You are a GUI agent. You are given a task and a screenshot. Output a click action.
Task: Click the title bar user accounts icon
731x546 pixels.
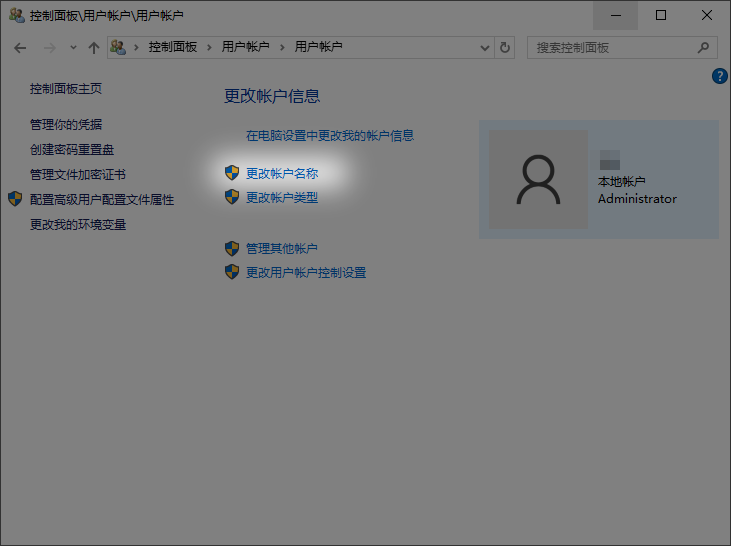(17, 15)
